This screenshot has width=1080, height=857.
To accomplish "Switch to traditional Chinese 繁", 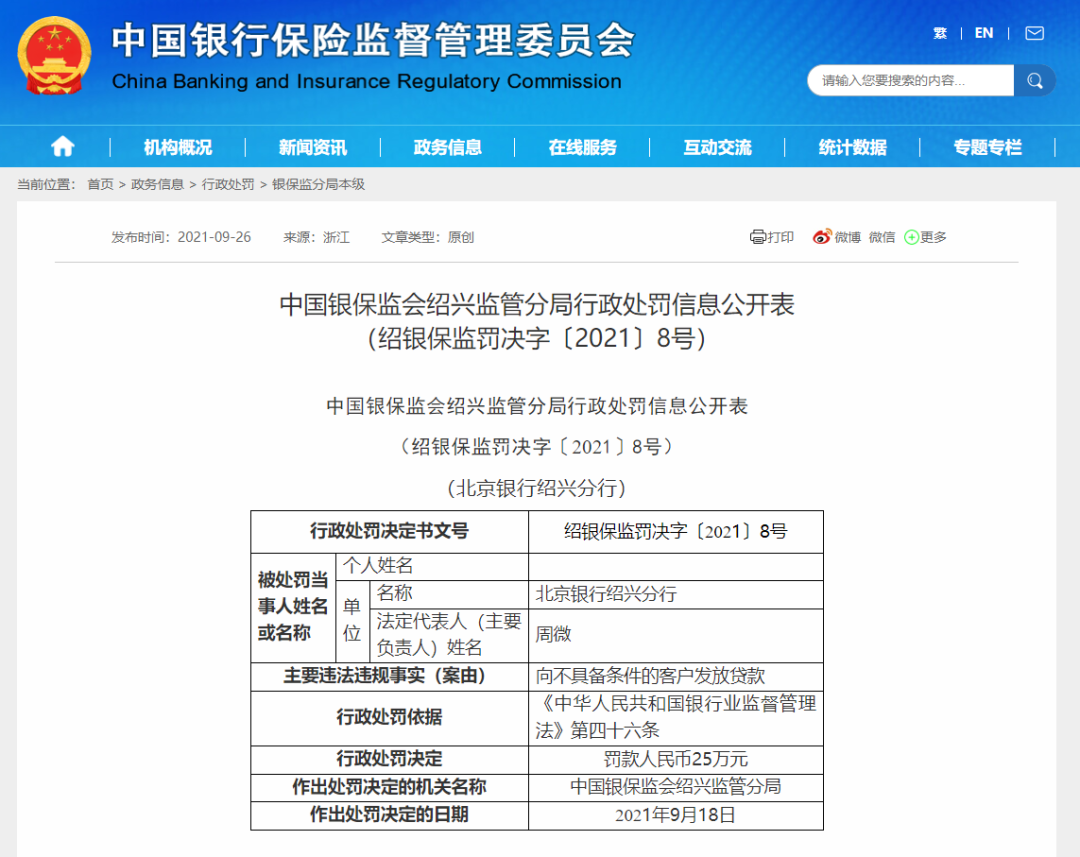I will 940,33.
